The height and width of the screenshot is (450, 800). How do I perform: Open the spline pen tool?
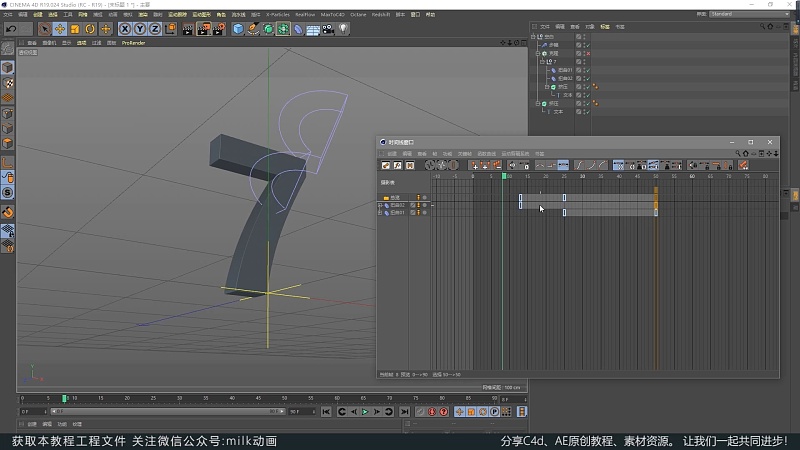[x=253, y=29]
